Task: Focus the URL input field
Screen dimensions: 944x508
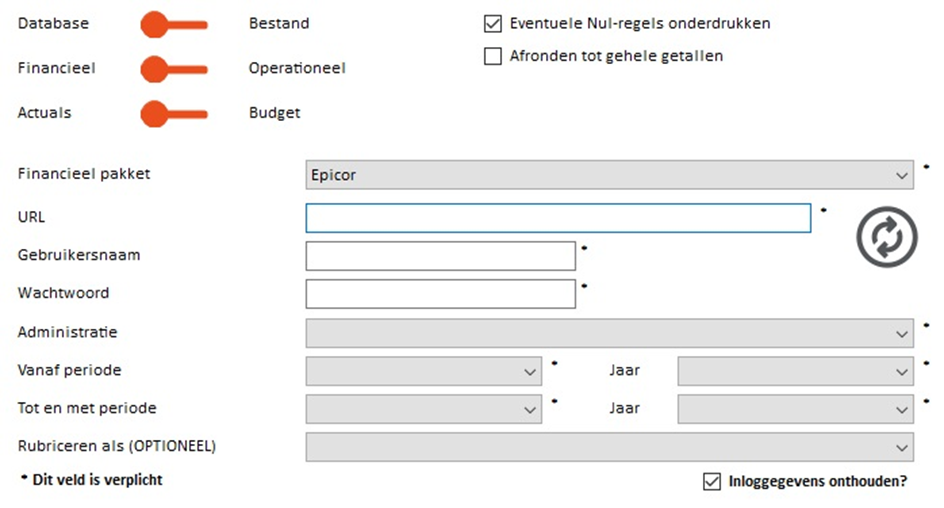Action: point(558,218)
